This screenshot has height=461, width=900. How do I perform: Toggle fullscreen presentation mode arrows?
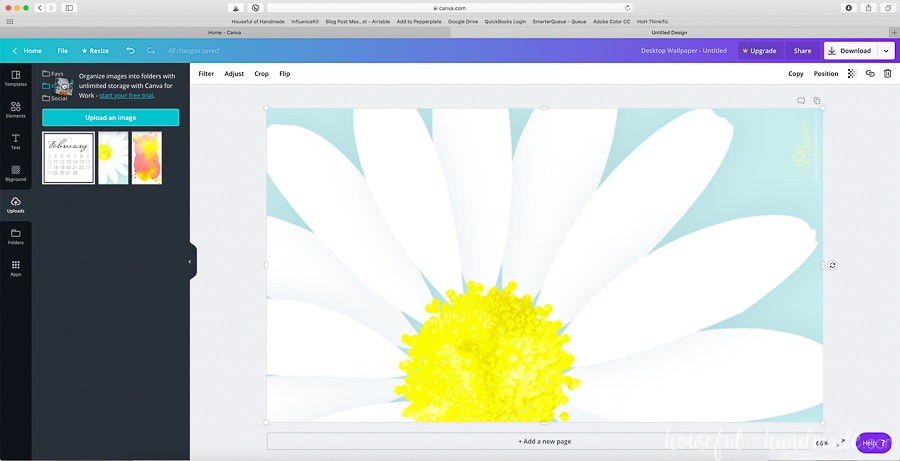coord(840,442)
